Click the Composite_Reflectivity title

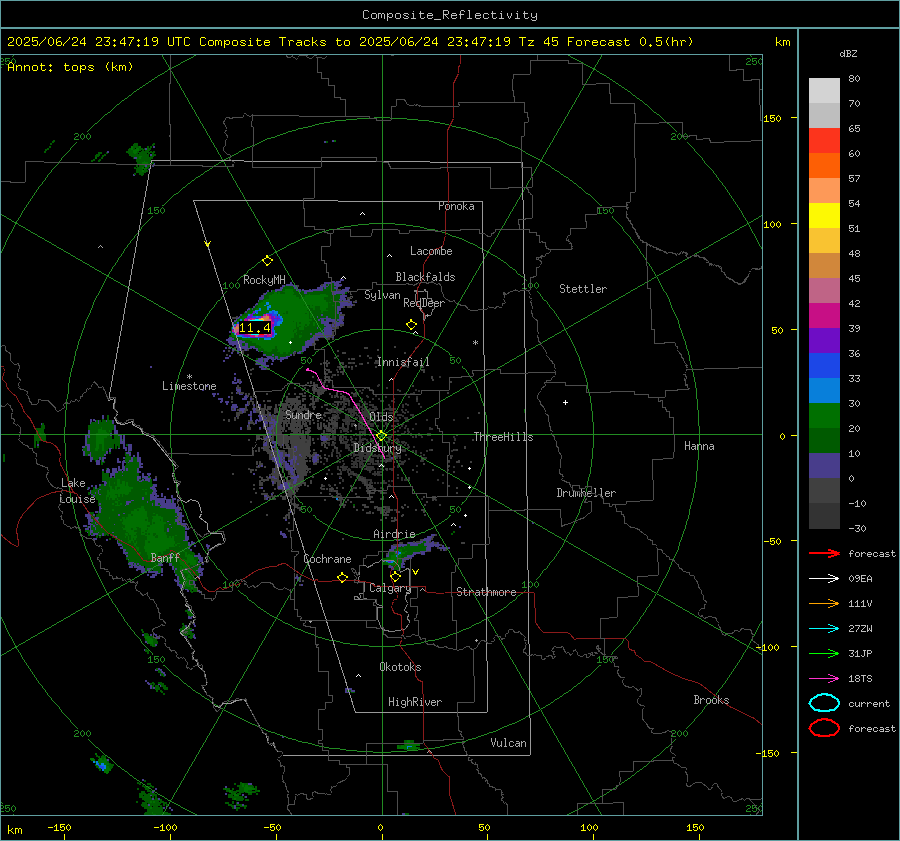click(x=449, y=15)
